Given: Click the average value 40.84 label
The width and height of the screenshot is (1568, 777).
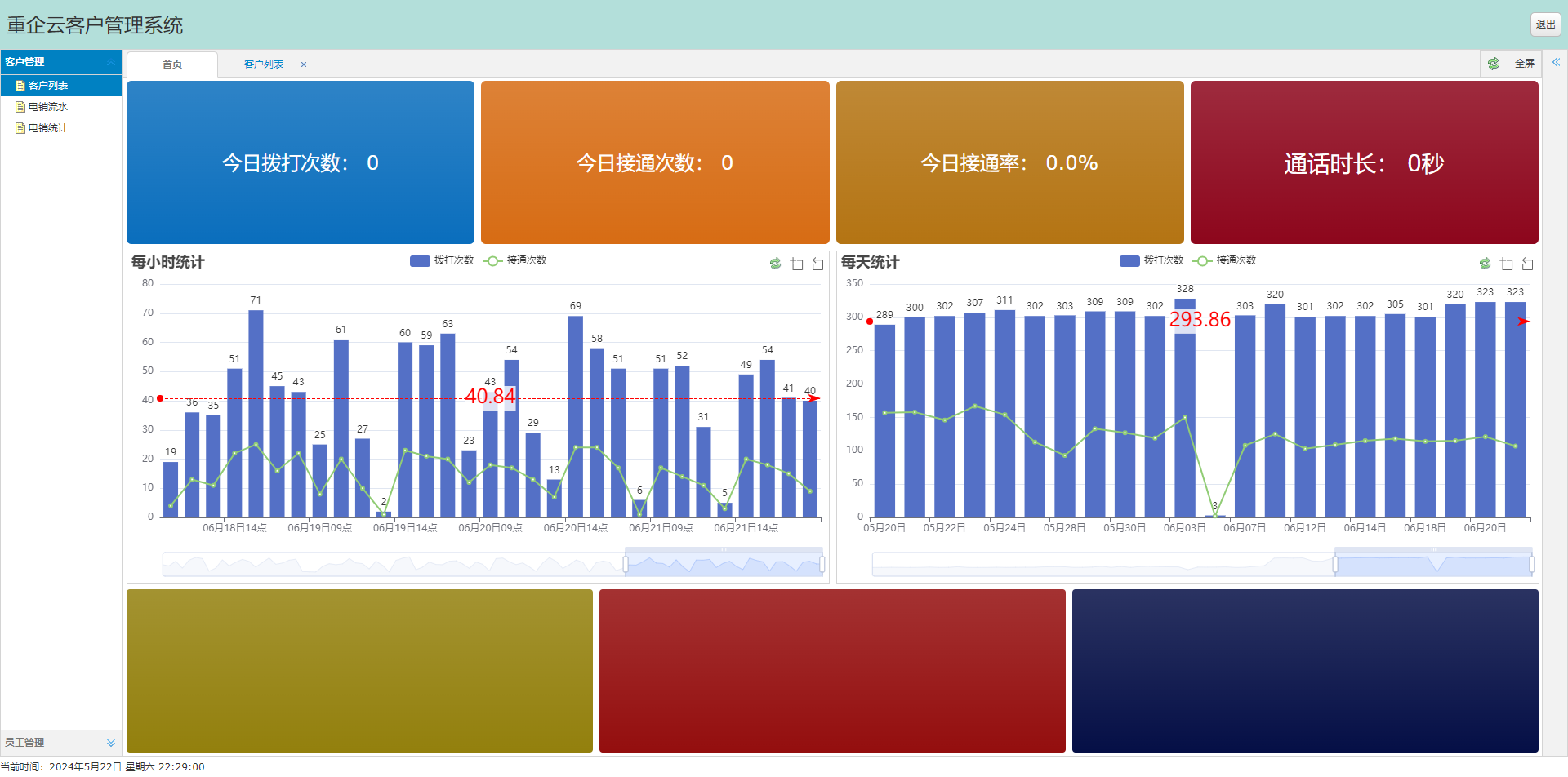Looking at the screenshot, I should tap(490, 397).
